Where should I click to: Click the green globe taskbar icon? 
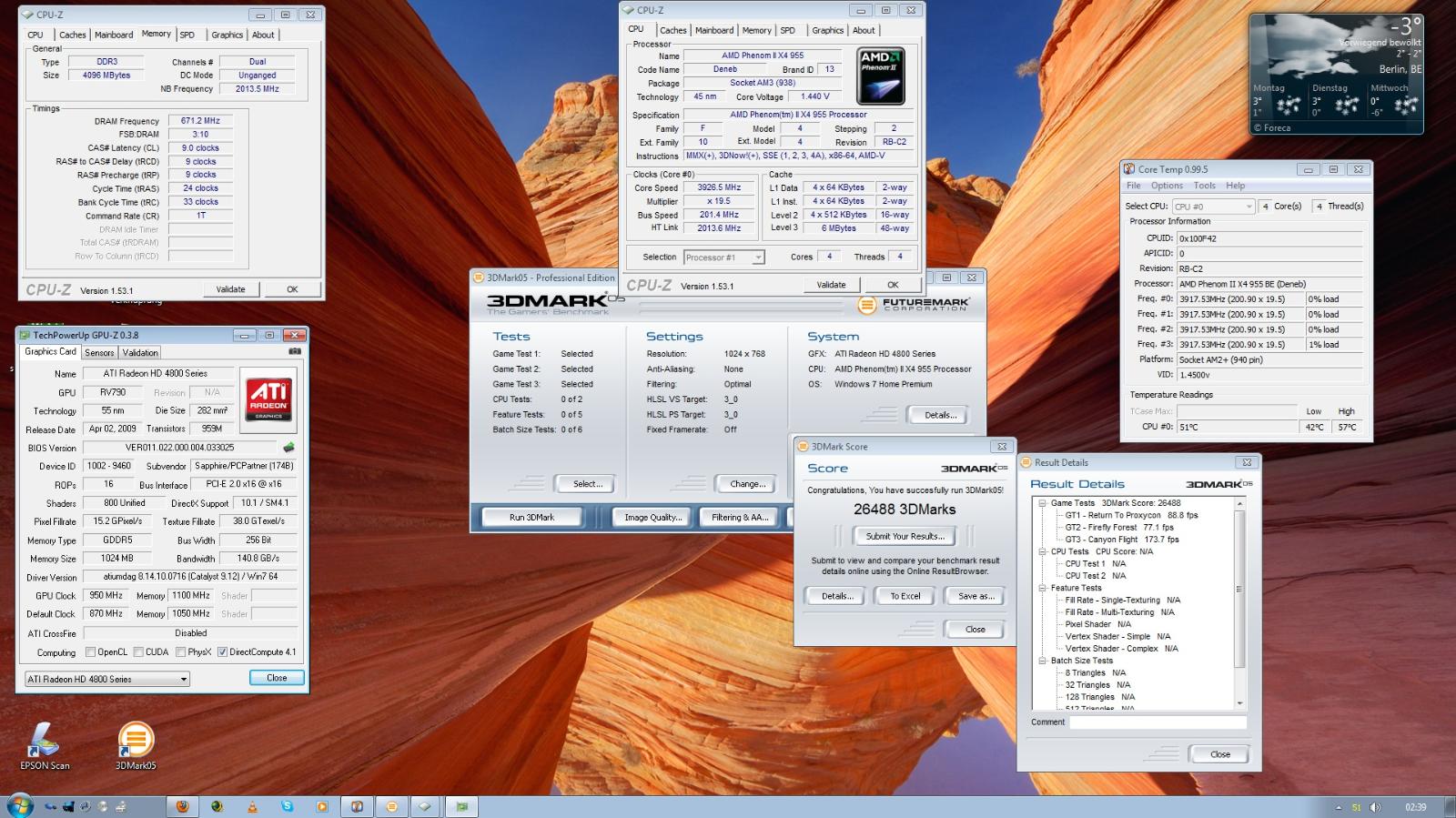click(x=217, y=806)
